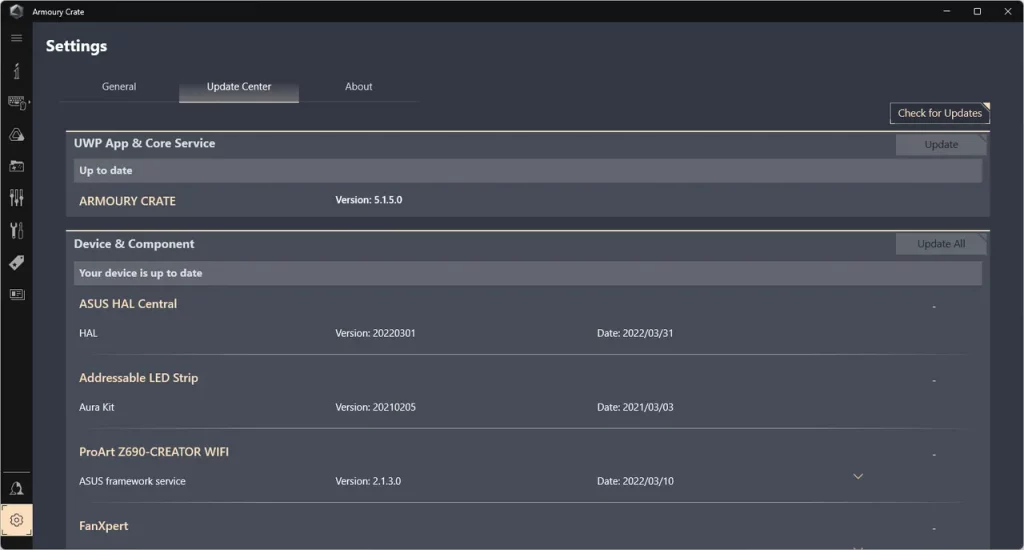This screenshot has height=550, width=1024.
Task: Click the Settings gear icon
Action: [16, 520]
